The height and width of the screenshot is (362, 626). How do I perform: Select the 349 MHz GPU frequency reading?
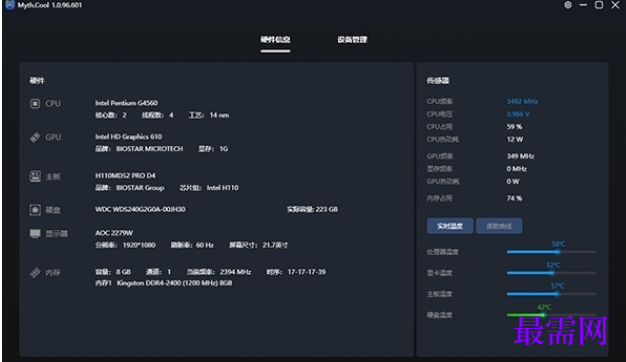pos(520,156)
